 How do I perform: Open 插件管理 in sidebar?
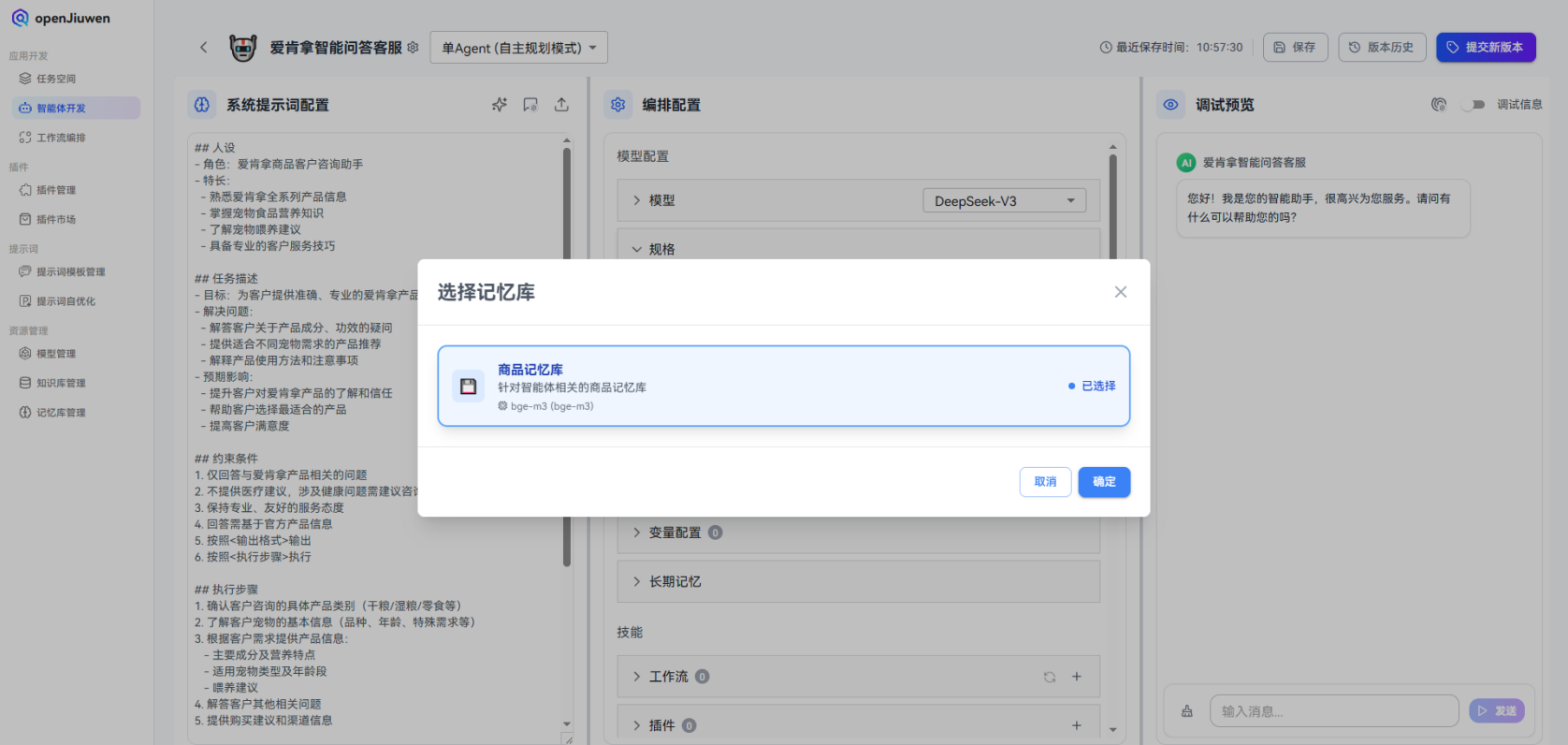point(77,190)
